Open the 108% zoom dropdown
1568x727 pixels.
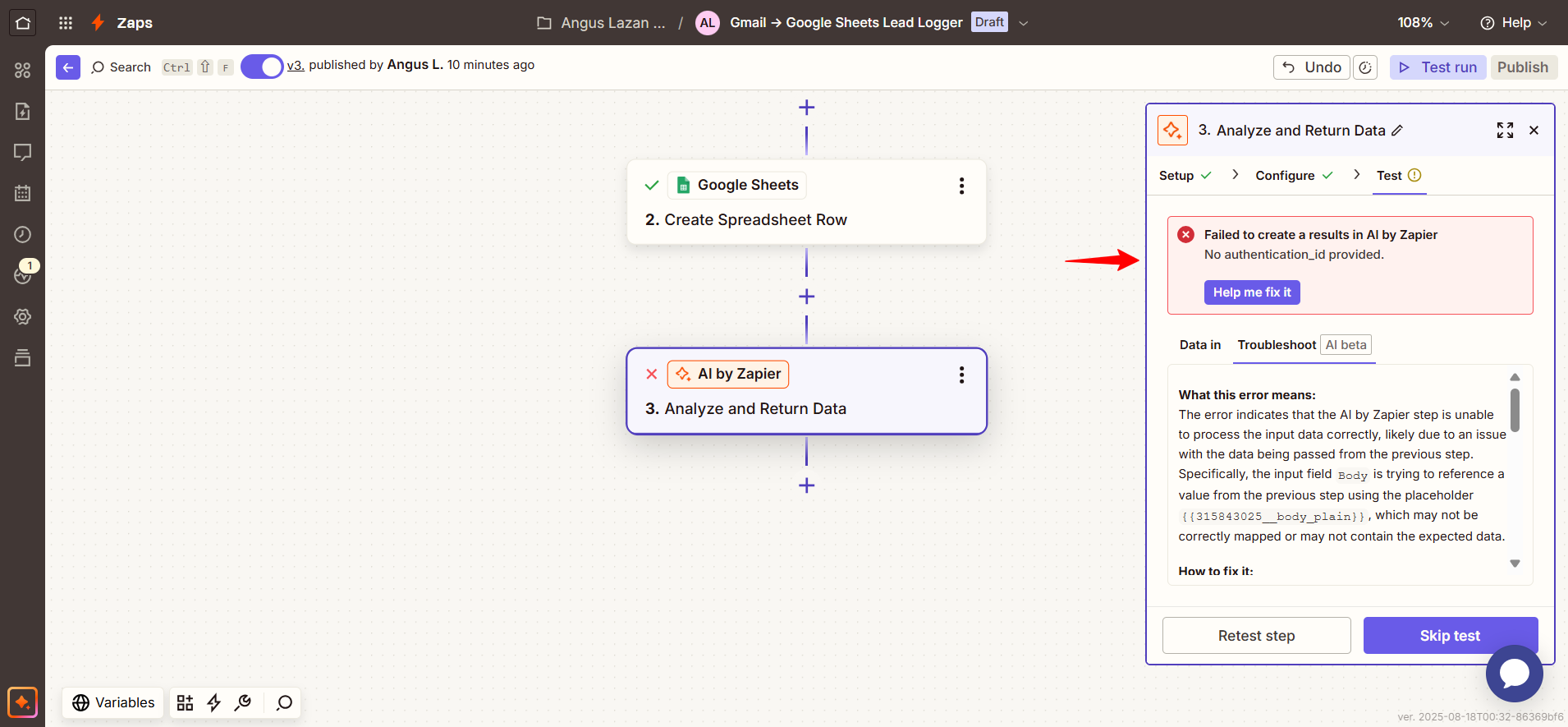pos(1423,23)
